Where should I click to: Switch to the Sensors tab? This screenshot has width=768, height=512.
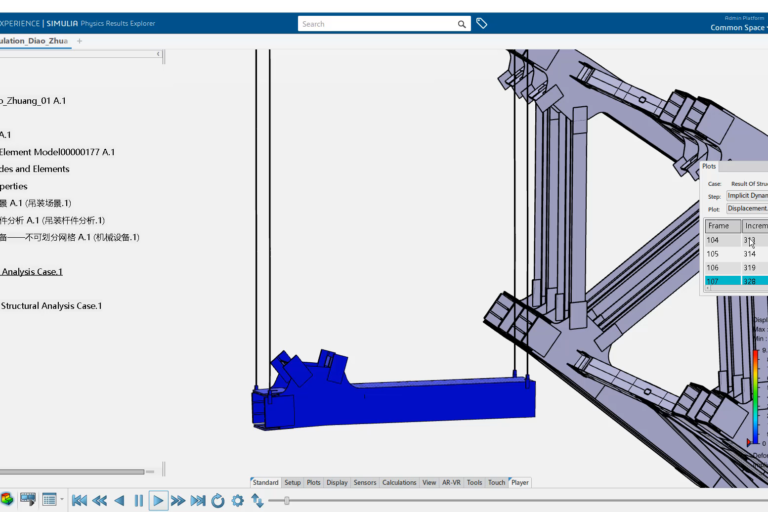tap(365, 482)
